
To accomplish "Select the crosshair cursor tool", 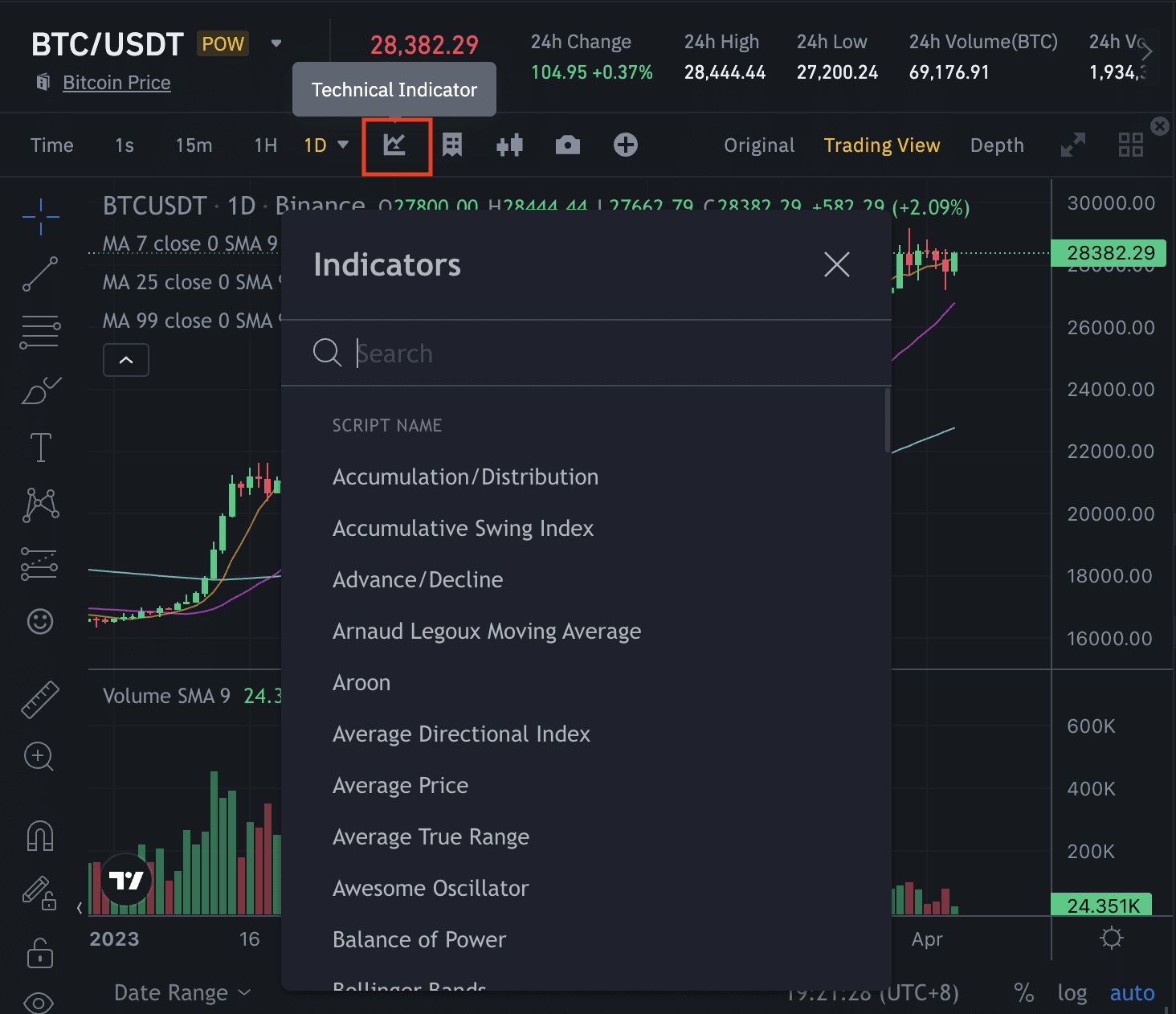I will pos(40,216).
